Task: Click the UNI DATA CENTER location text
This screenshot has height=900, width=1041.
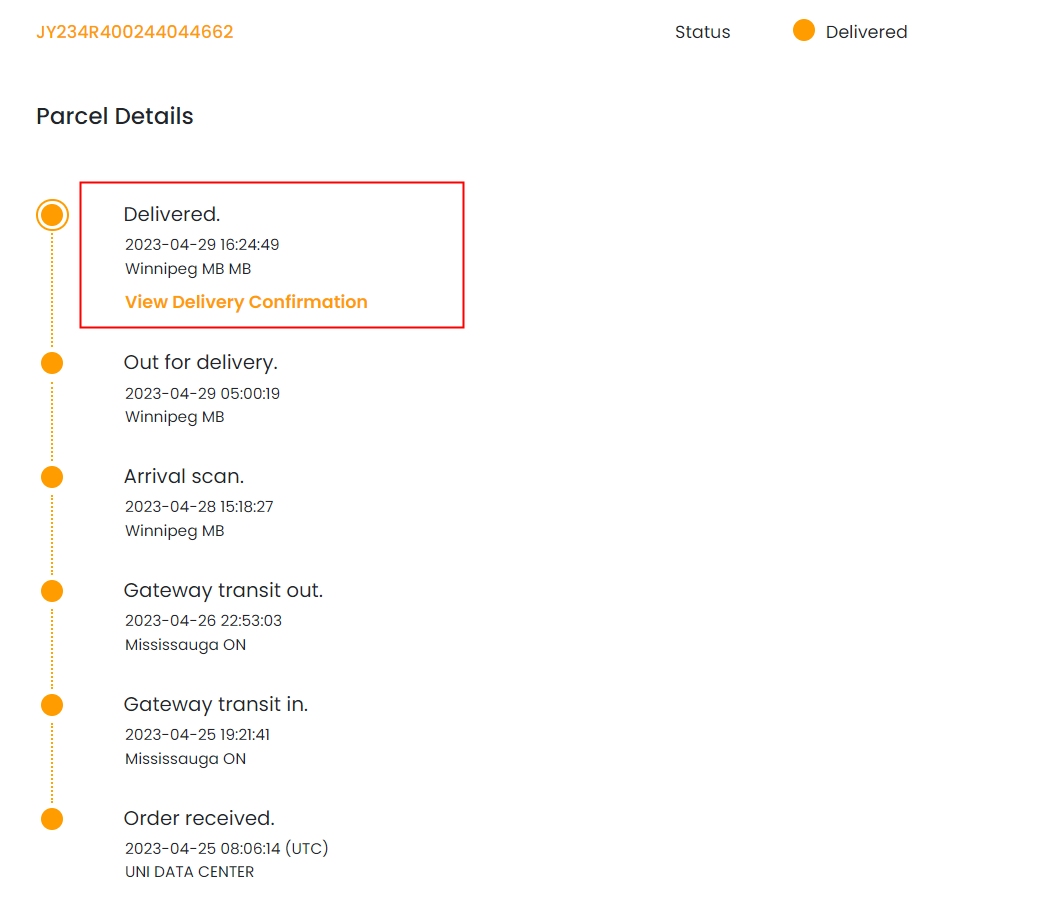Action: pos(189,872)
